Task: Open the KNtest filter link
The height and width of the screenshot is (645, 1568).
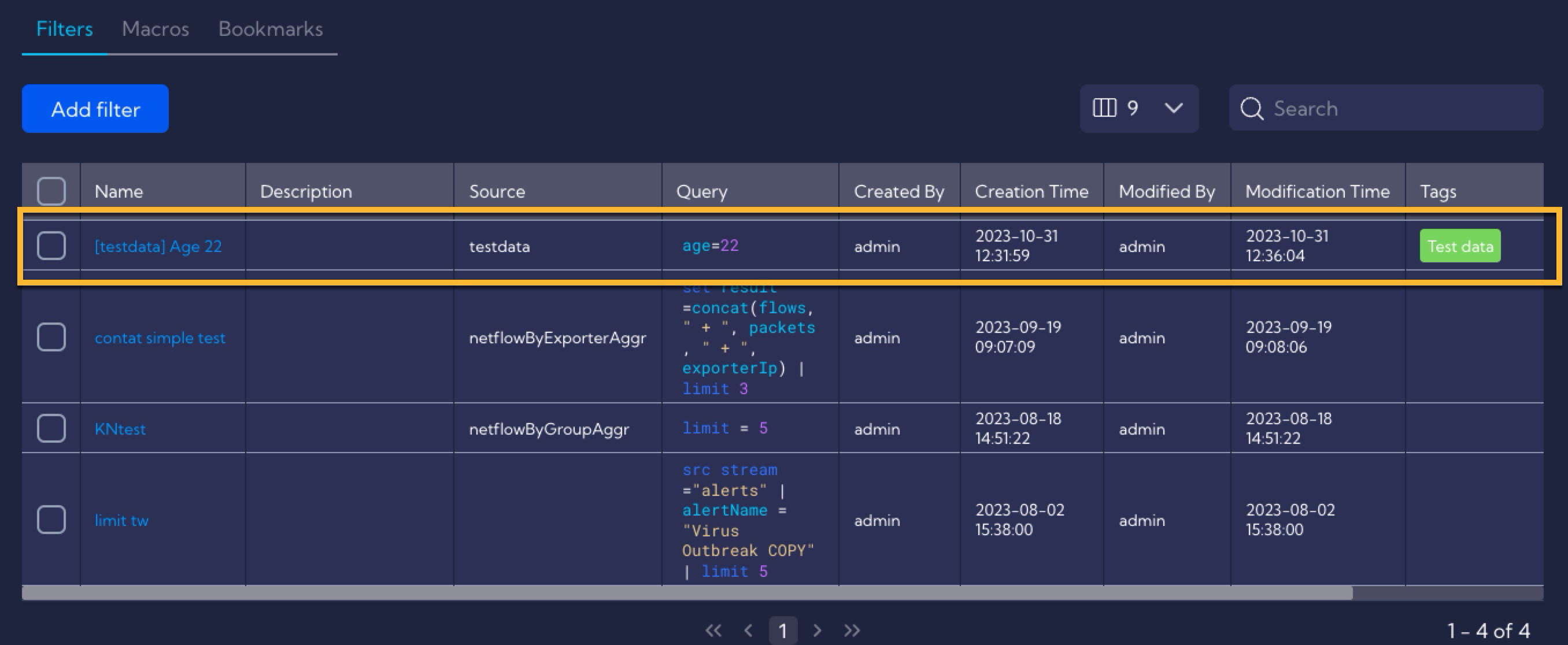Action: (120, 429)
